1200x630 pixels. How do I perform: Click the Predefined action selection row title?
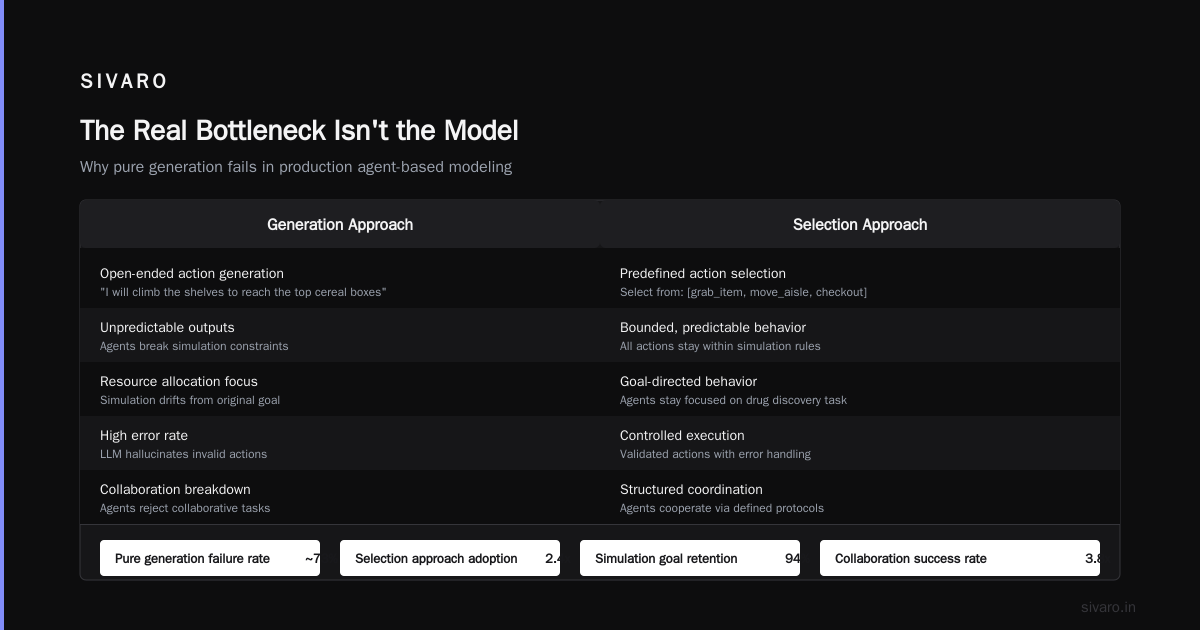(703, 274)
